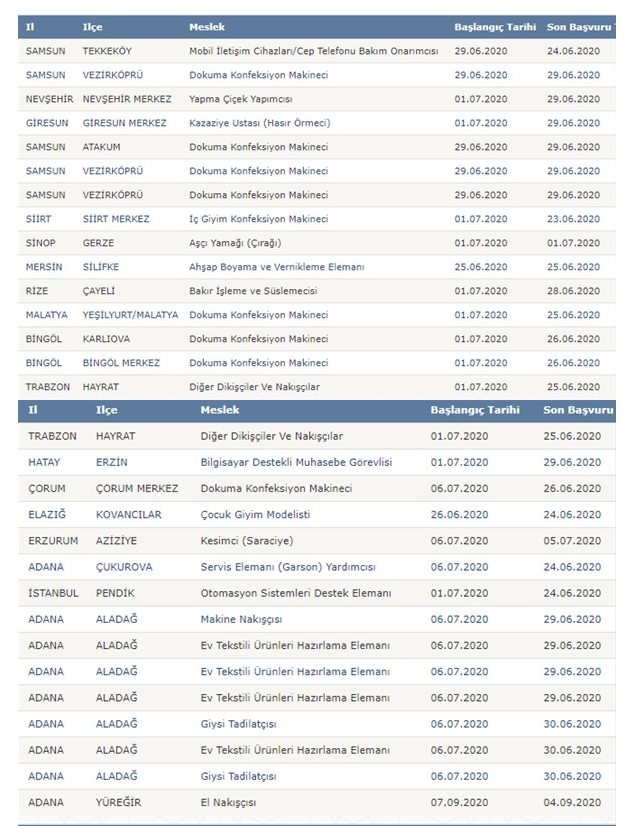Open the Mobil İletişim Cihazları/Cep Telefonu Bakım Onarımcısı listing
Image resolution: width=629 pixels, height=826 pixels.
tap(313, 50)
